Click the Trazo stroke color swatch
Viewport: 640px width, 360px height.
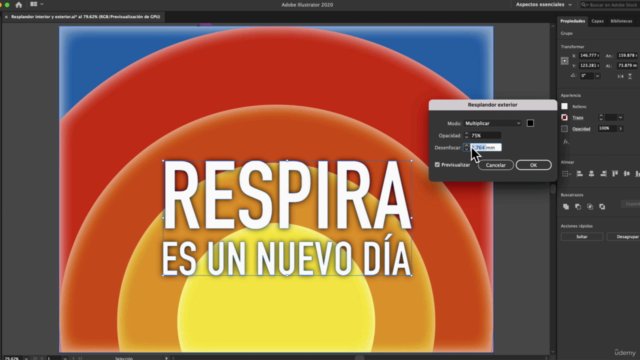[564, 118]
